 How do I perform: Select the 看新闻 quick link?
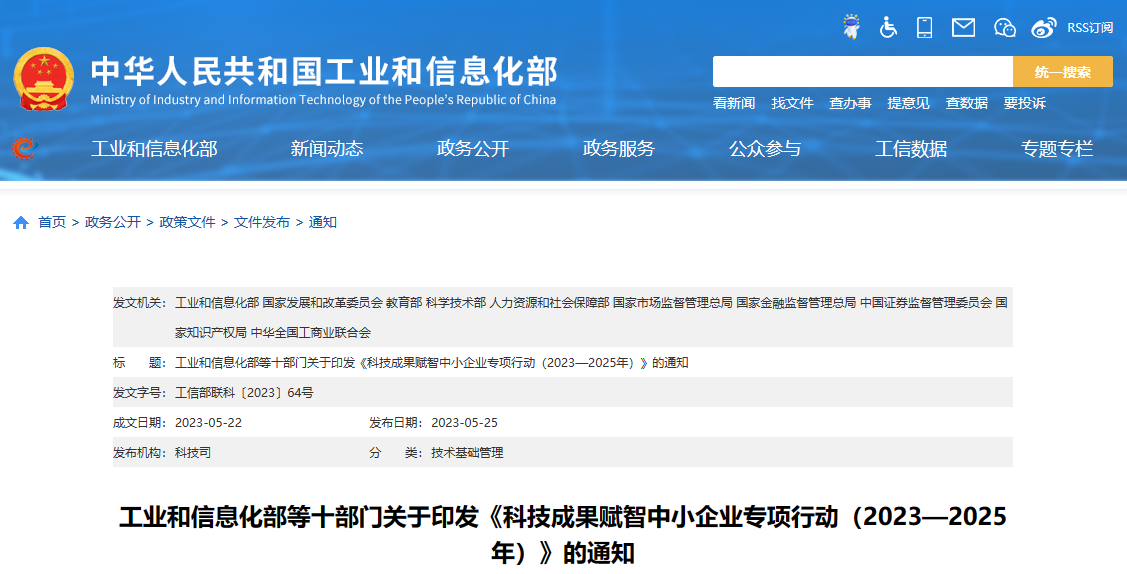[x=734, y=103]
